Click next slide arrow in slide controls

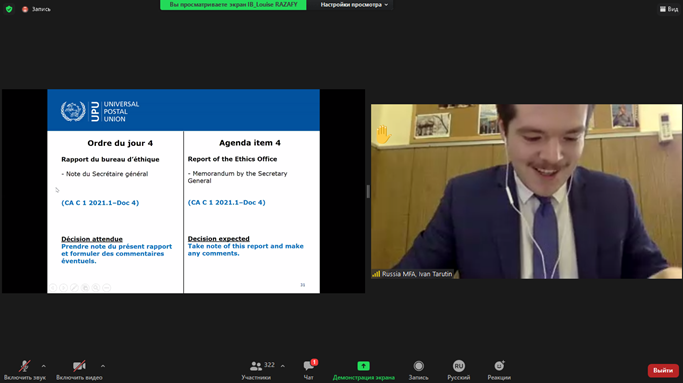64,288
